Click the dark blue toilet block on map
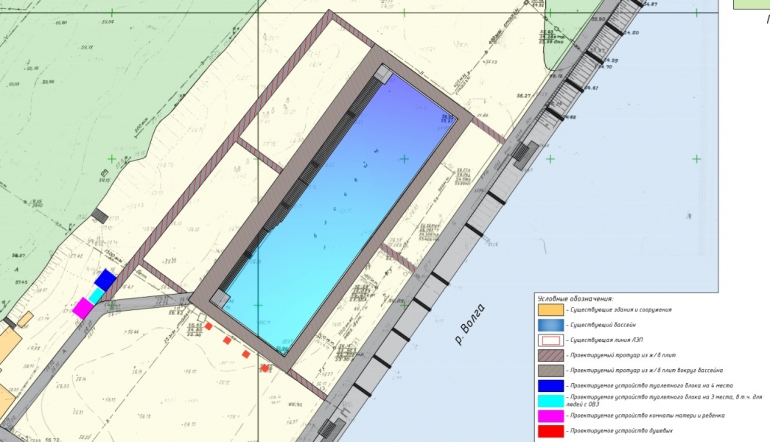This screenshot has height=442, width=770. pyautogui.click(x=105, y=280)
